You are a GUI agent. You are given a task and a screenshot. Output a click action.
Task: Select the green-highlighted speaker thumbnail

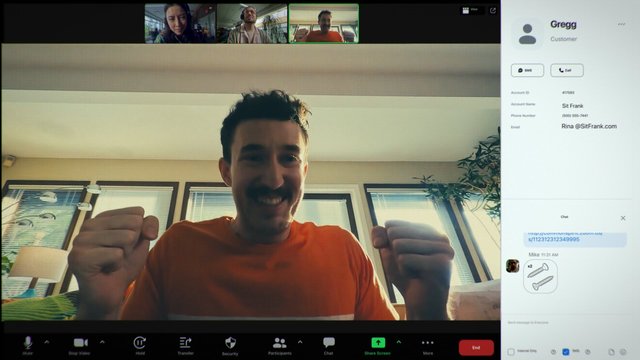[324, 23]
